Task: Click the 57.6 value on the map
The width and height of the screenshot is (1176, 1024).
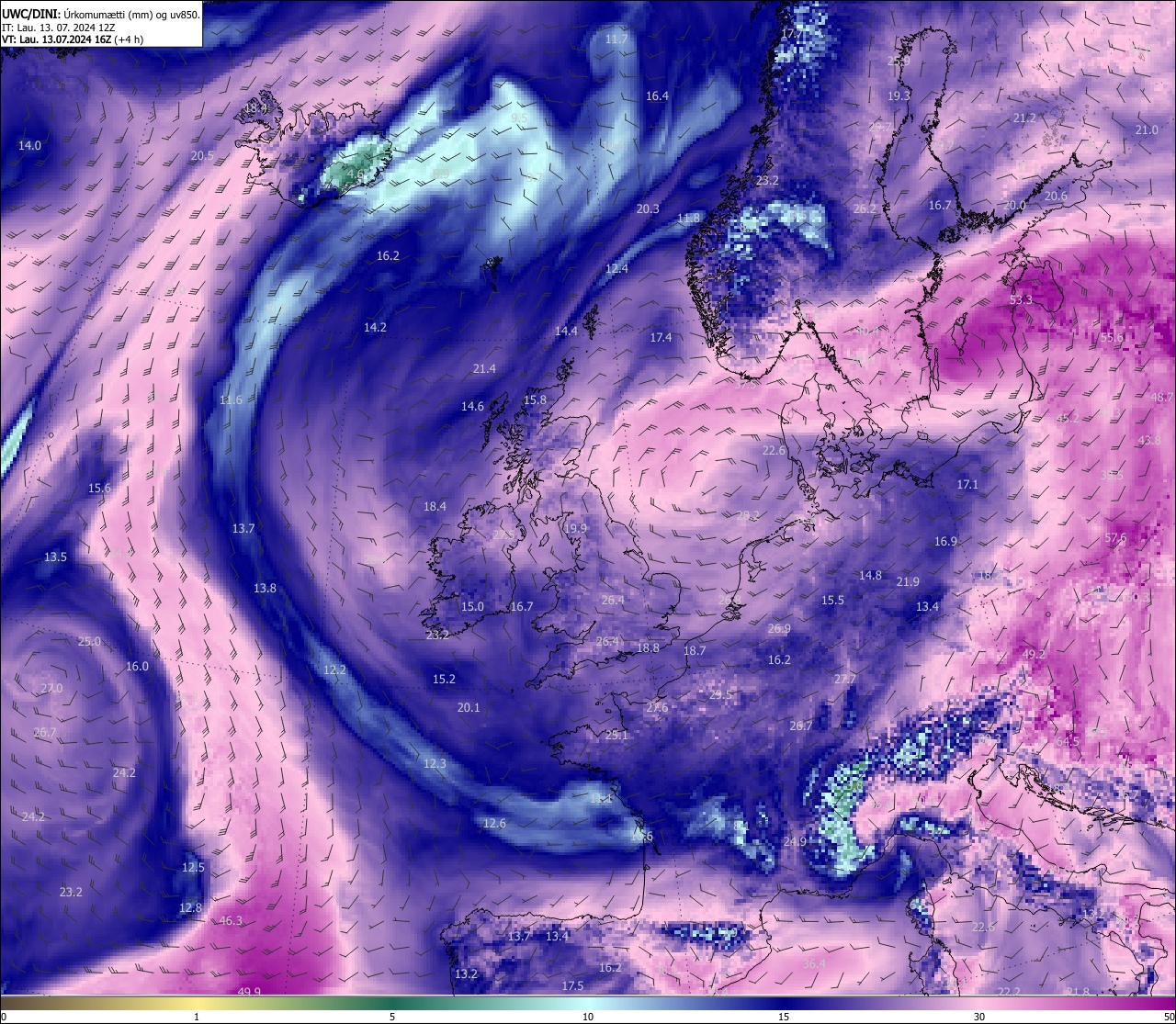Action: point(1115,537)
